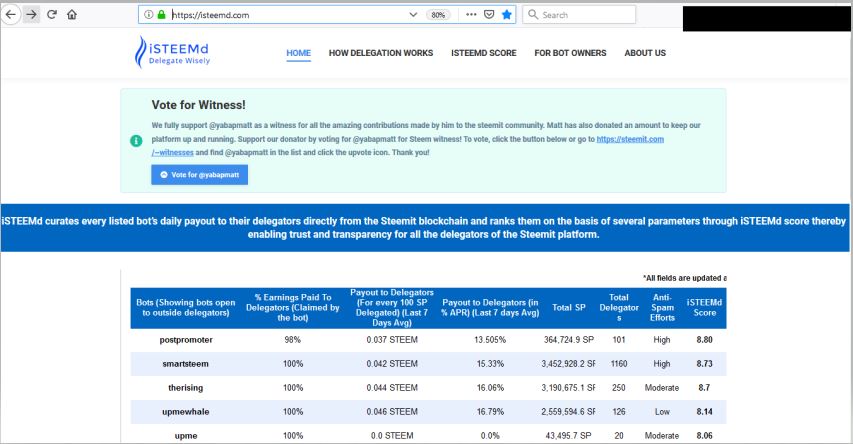The image size is (853, 444).
Task: Click the site information icon in address bar
Action: point(148,15)
